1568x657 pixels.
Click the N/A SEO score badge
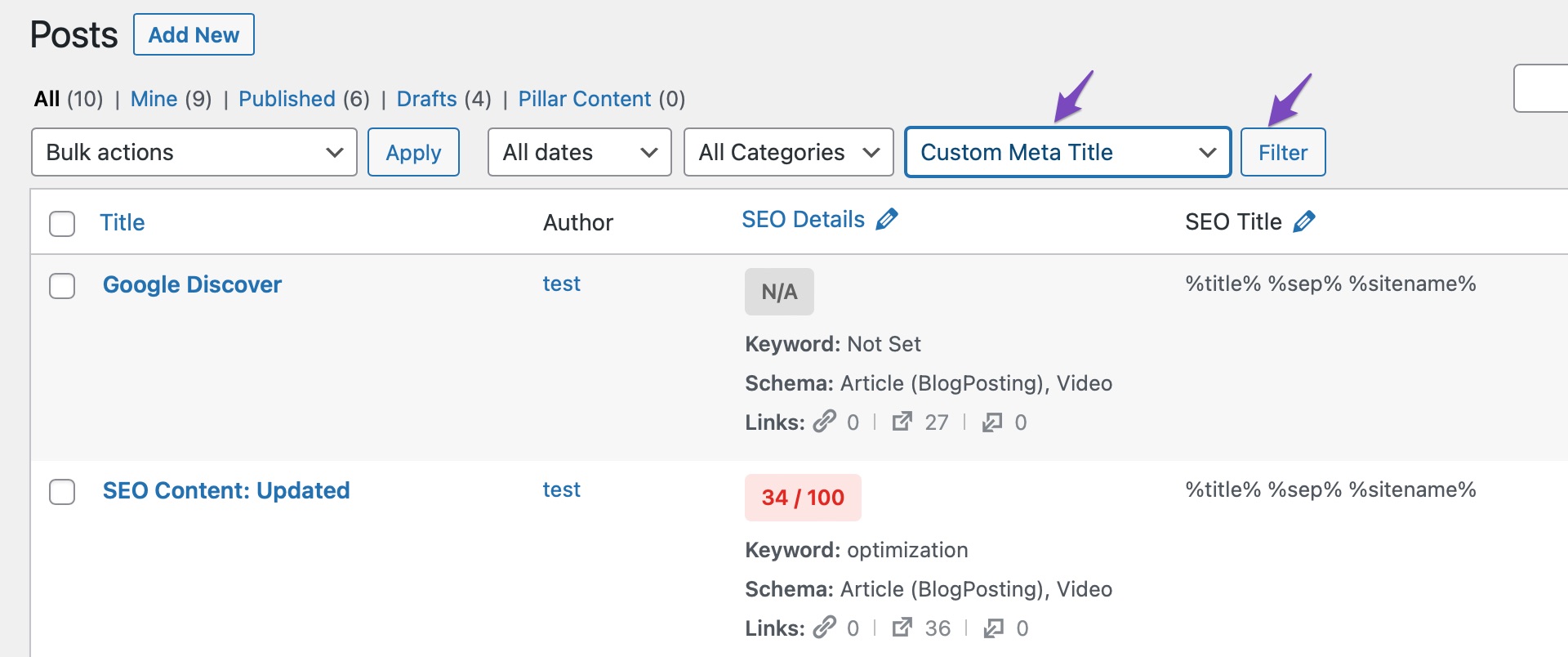click(779, 292)
